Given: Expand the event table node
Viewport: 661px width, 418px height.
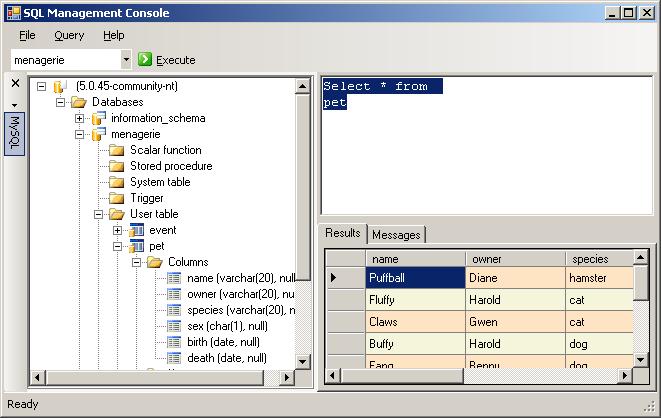Looking at the screenshot, I should 118,230.
